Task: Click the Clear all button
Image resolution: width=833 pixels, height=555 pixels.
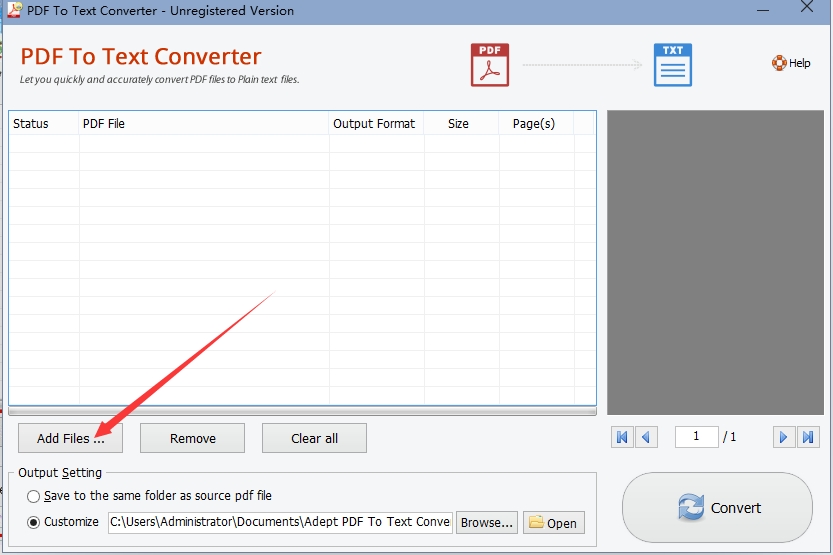Action: tap(314, 438)
